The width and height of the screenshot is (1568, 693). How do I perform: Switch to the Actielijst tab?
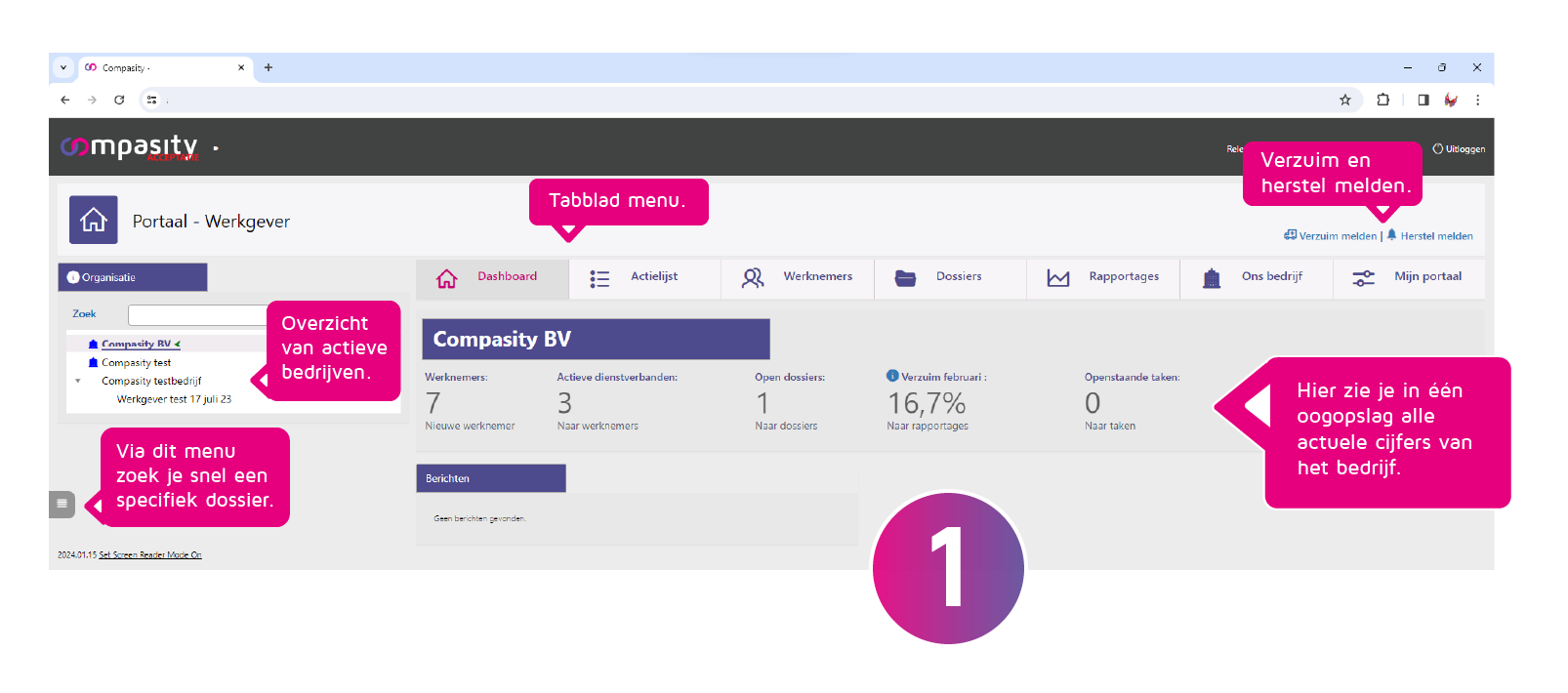pyautogui.click(x=644, y=278)
